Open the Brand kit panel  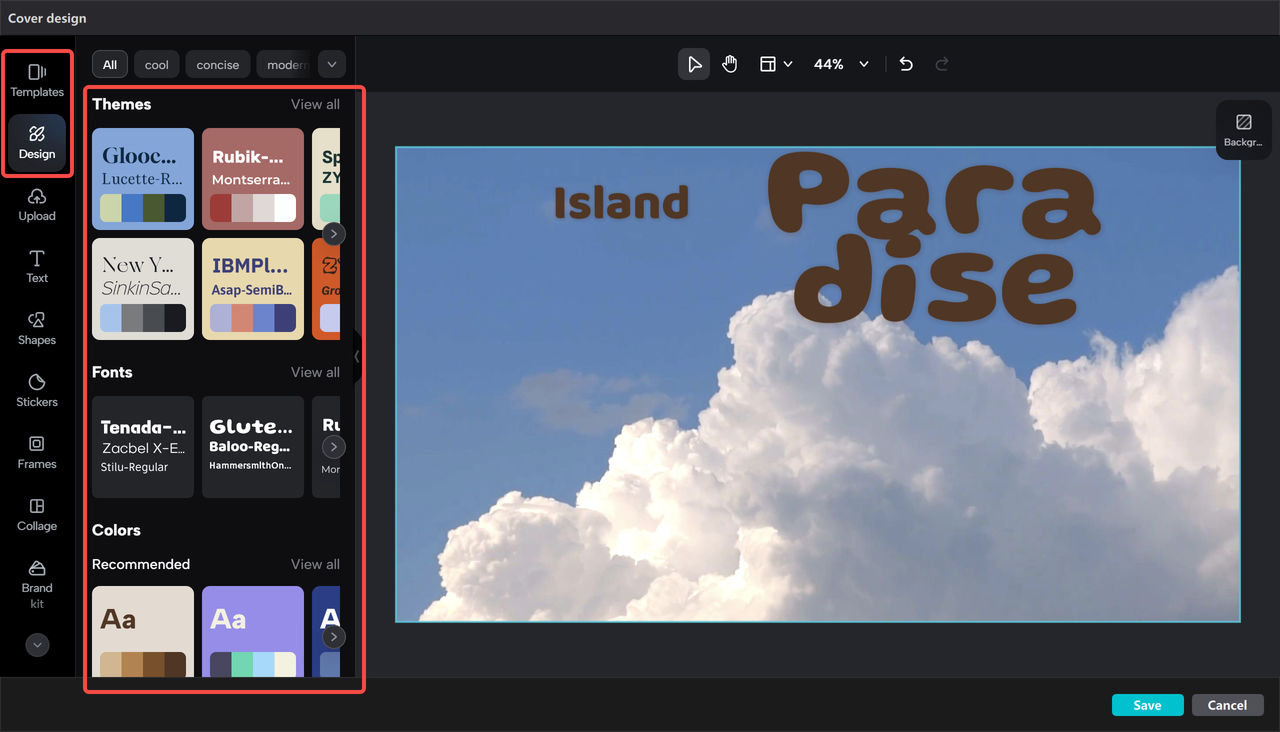37,583
